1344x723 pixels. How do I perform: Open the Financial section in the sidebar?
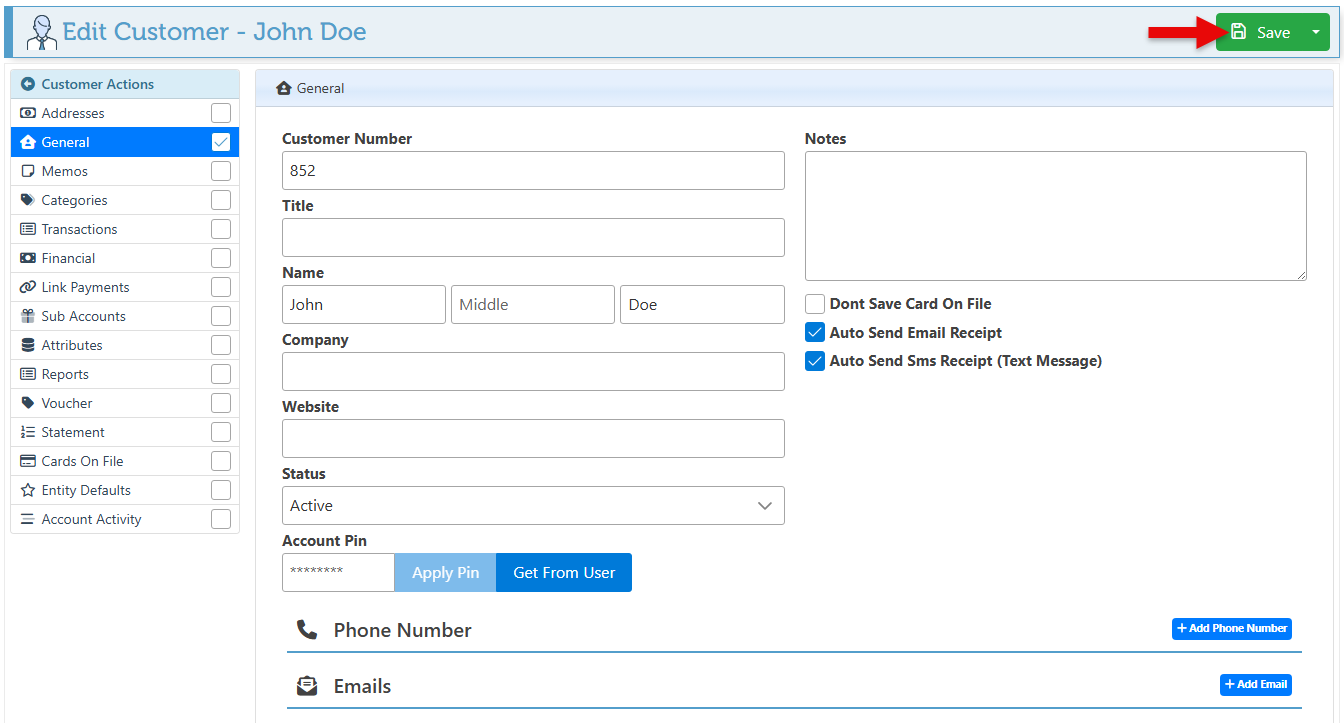[x=68, y=258]
